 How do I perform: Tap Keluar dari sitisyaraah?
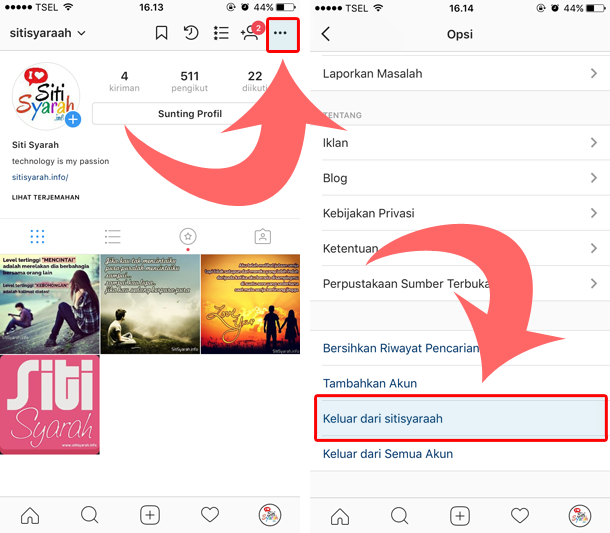(461, 418)
